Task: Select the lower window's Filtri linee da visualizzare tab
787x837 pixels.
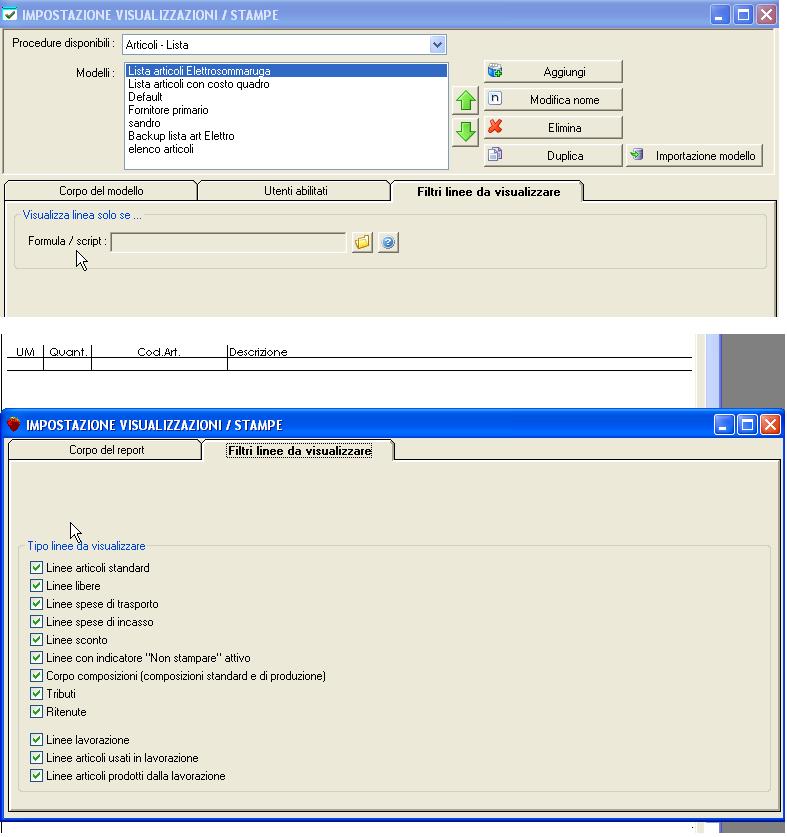Action: coord(299,451)
